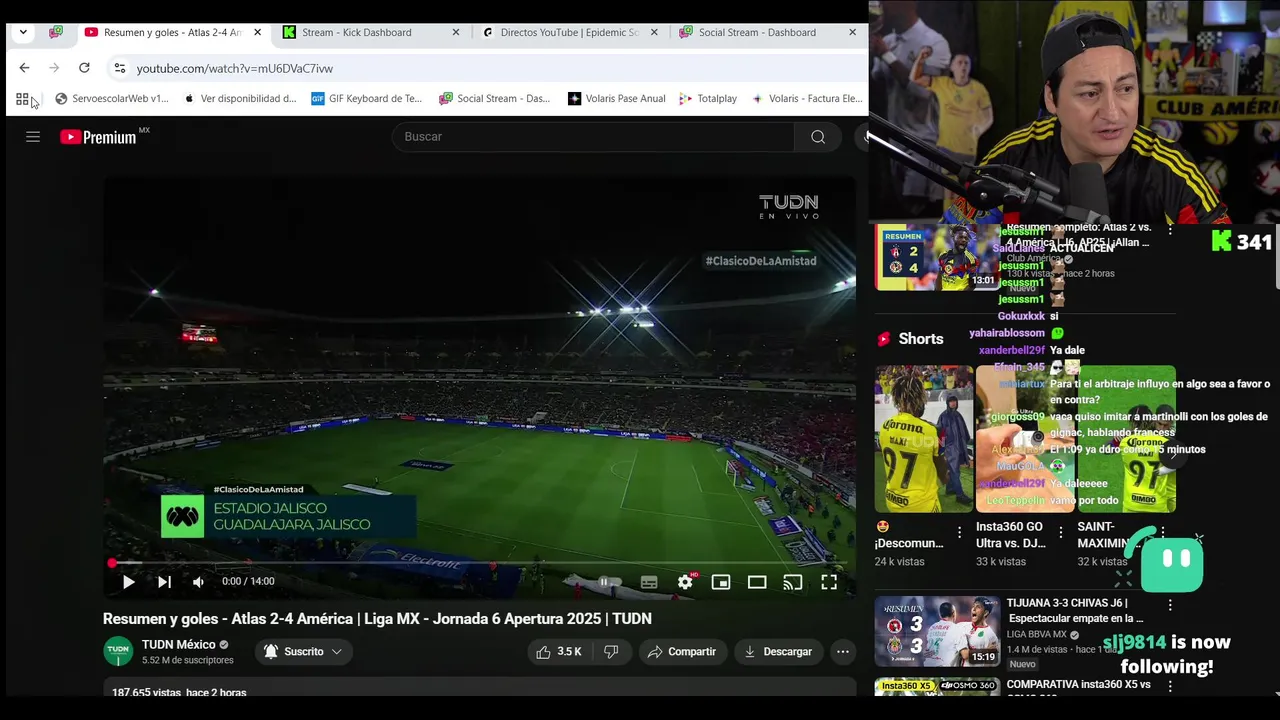1280x720 pixels.
Task: Switch to miniplayer mode
Action: [x=721, y=582]
